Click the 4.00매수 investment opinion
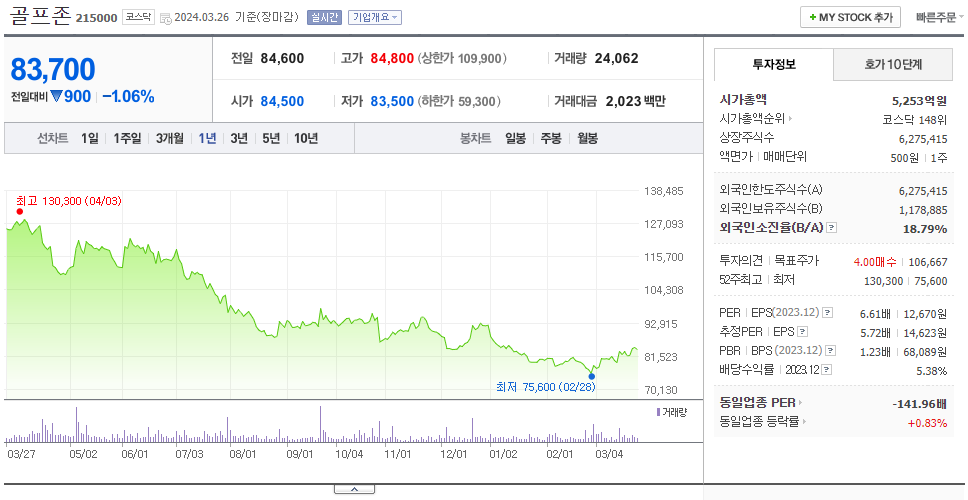The image size is (968, 500). [875, 262]
